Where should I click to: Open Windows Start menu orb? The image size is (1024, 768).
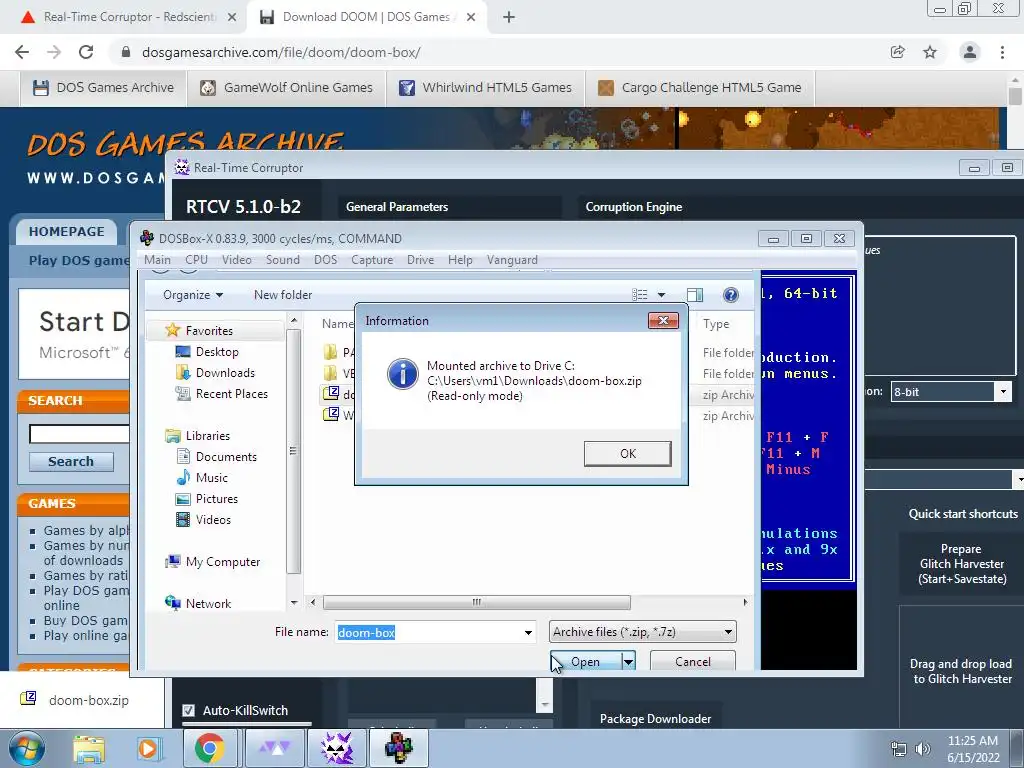[x=26, y=748]
